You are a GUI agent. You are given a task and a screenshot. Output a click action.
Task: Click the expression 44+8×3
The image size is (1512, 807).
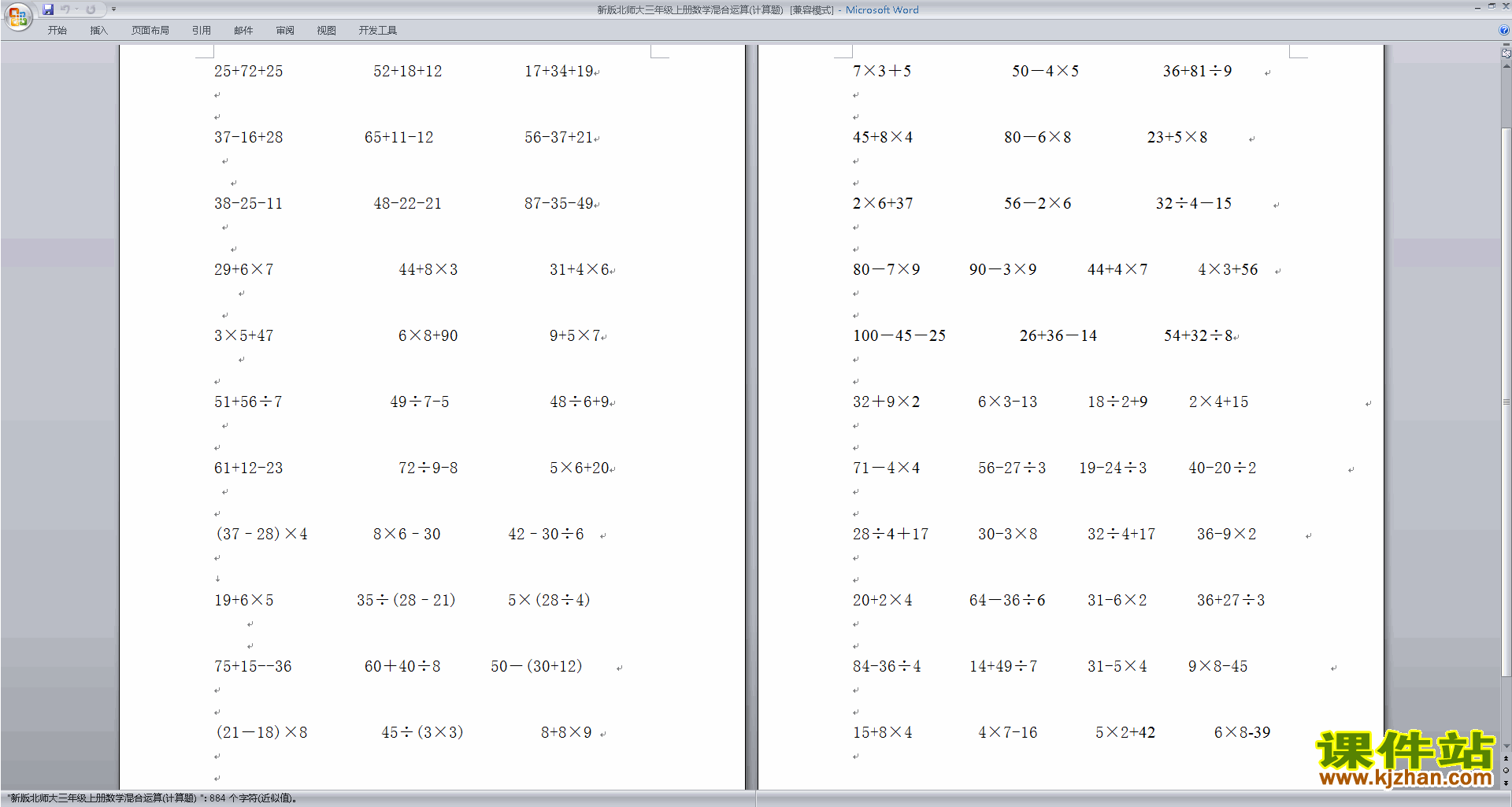coord(428,269)
